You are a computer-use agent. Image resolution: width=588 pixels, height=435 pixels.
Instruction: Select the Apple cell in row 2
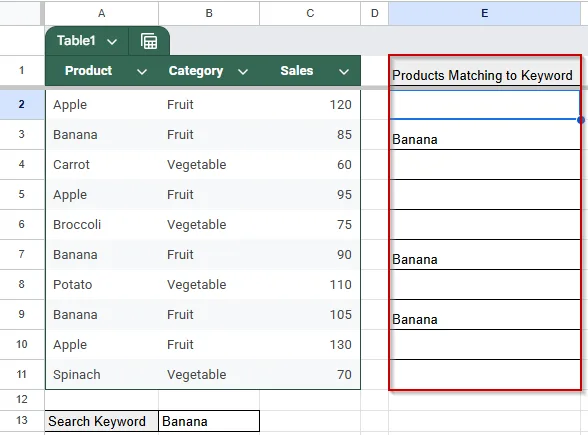click(x=102, y=105)
